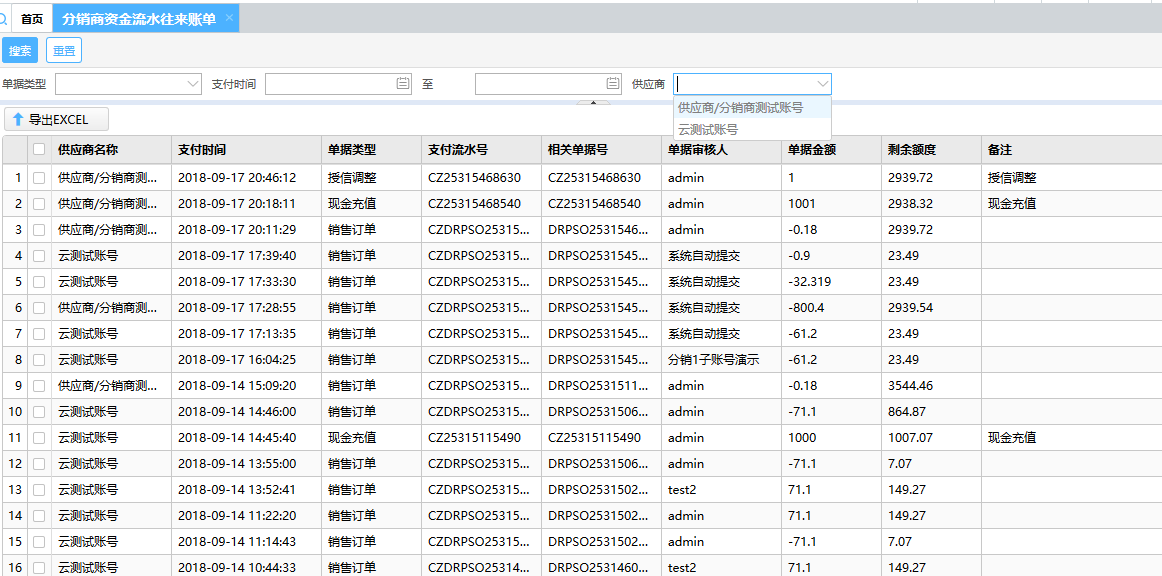Choose 供应商/分销商测试账号 from the dropdown list
1162x576 pixels.
[740, 107]
